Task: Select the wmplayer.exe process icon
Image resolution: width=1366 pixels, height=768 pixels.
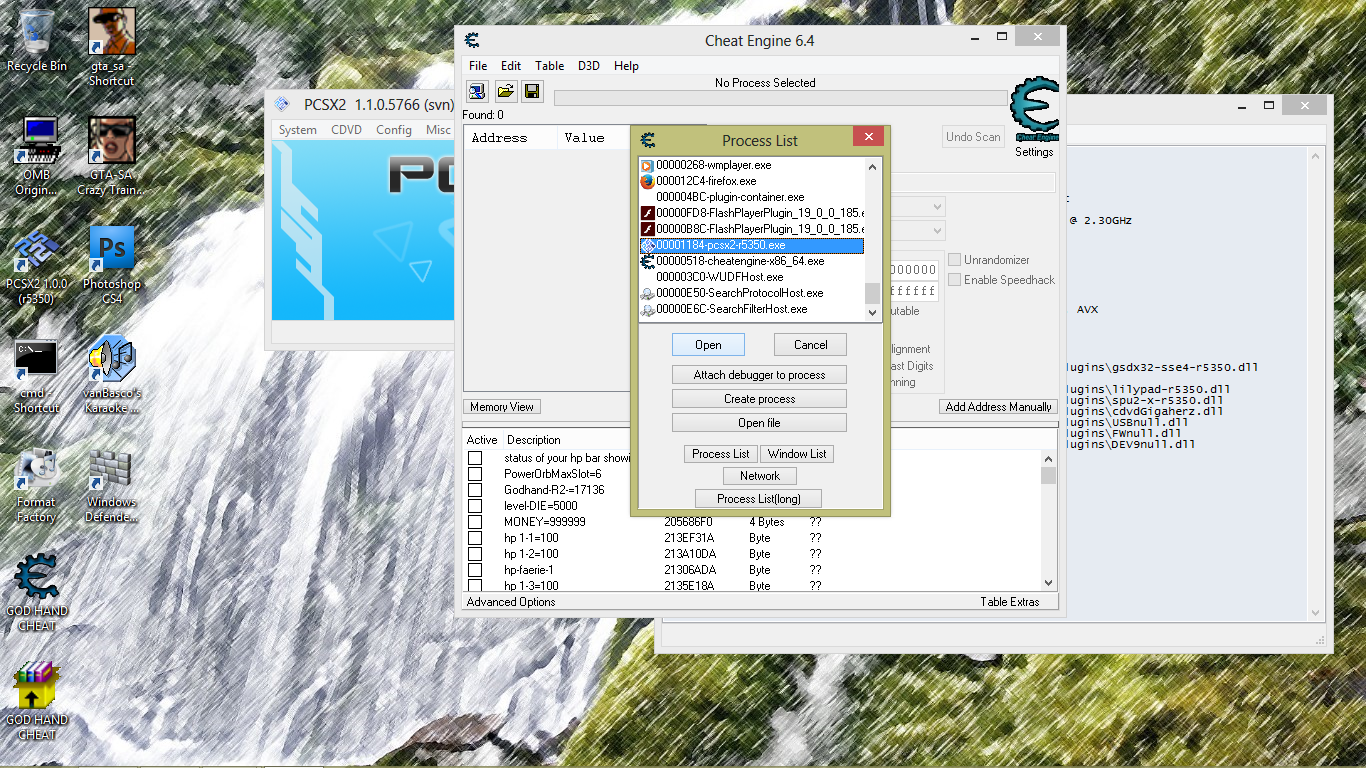Action: pyautogui.click(x=647, y=165)
